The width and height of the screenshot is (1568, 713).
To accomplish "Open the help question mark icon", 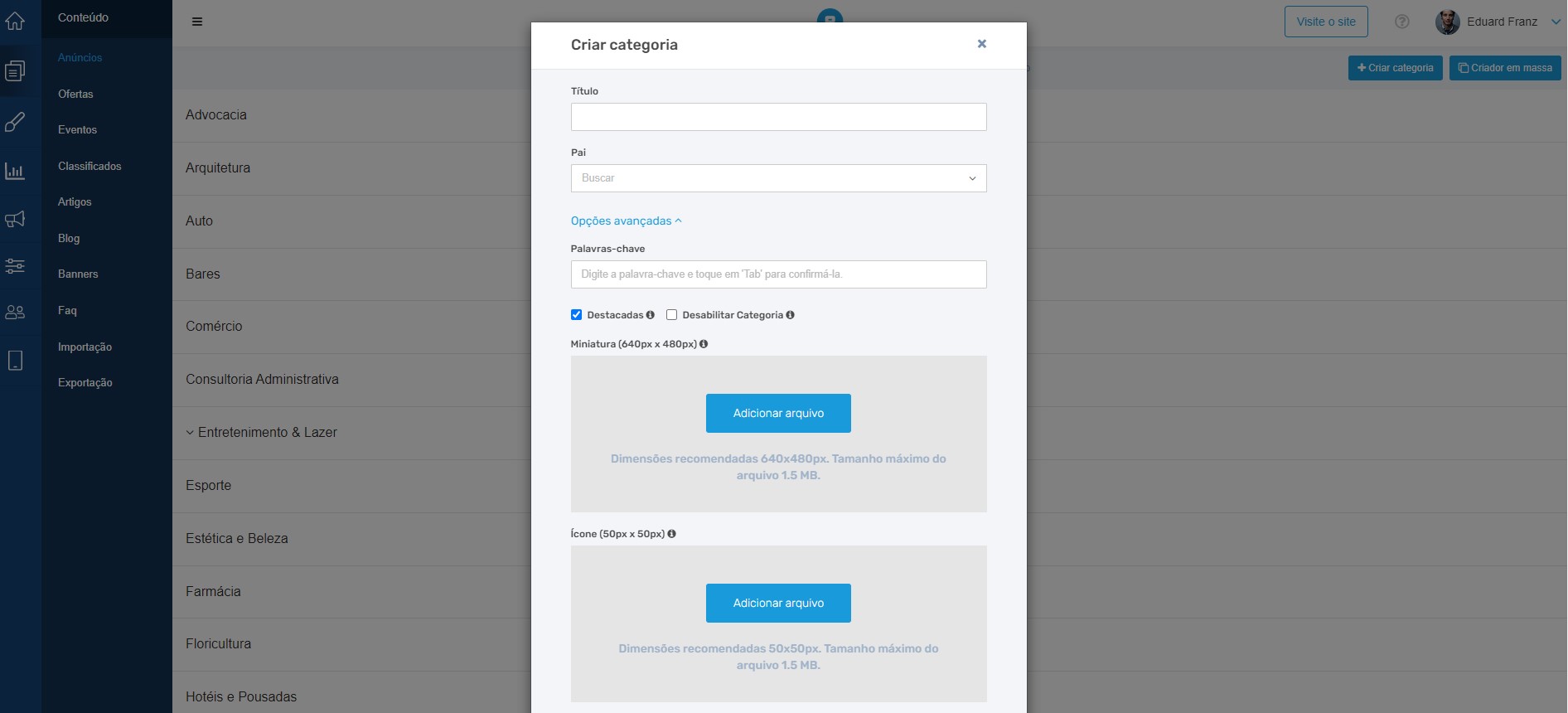I will (x=1401, y=22).
